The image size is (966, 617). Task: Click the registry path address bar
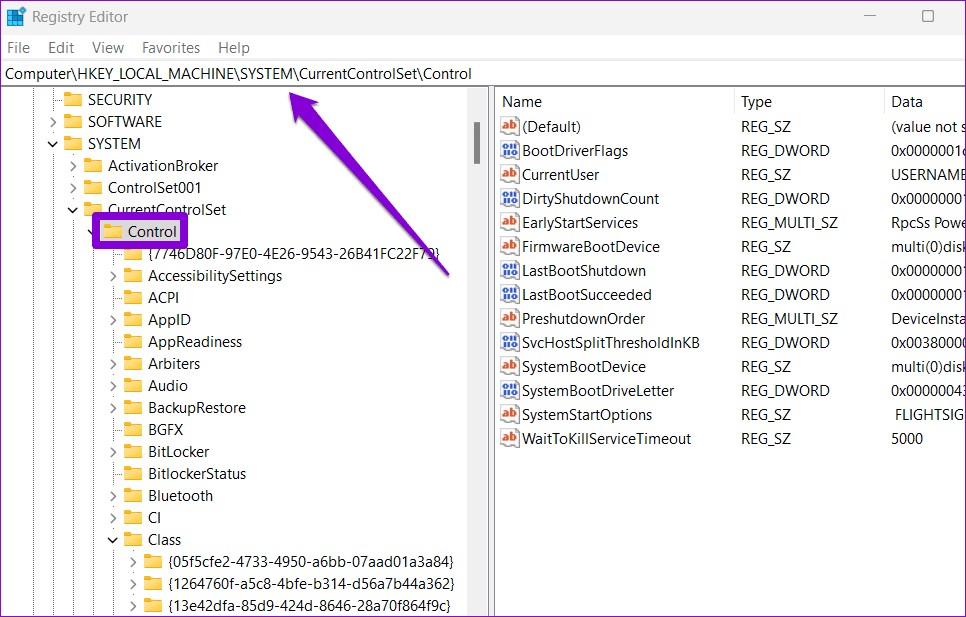click(x=483, y=74)
